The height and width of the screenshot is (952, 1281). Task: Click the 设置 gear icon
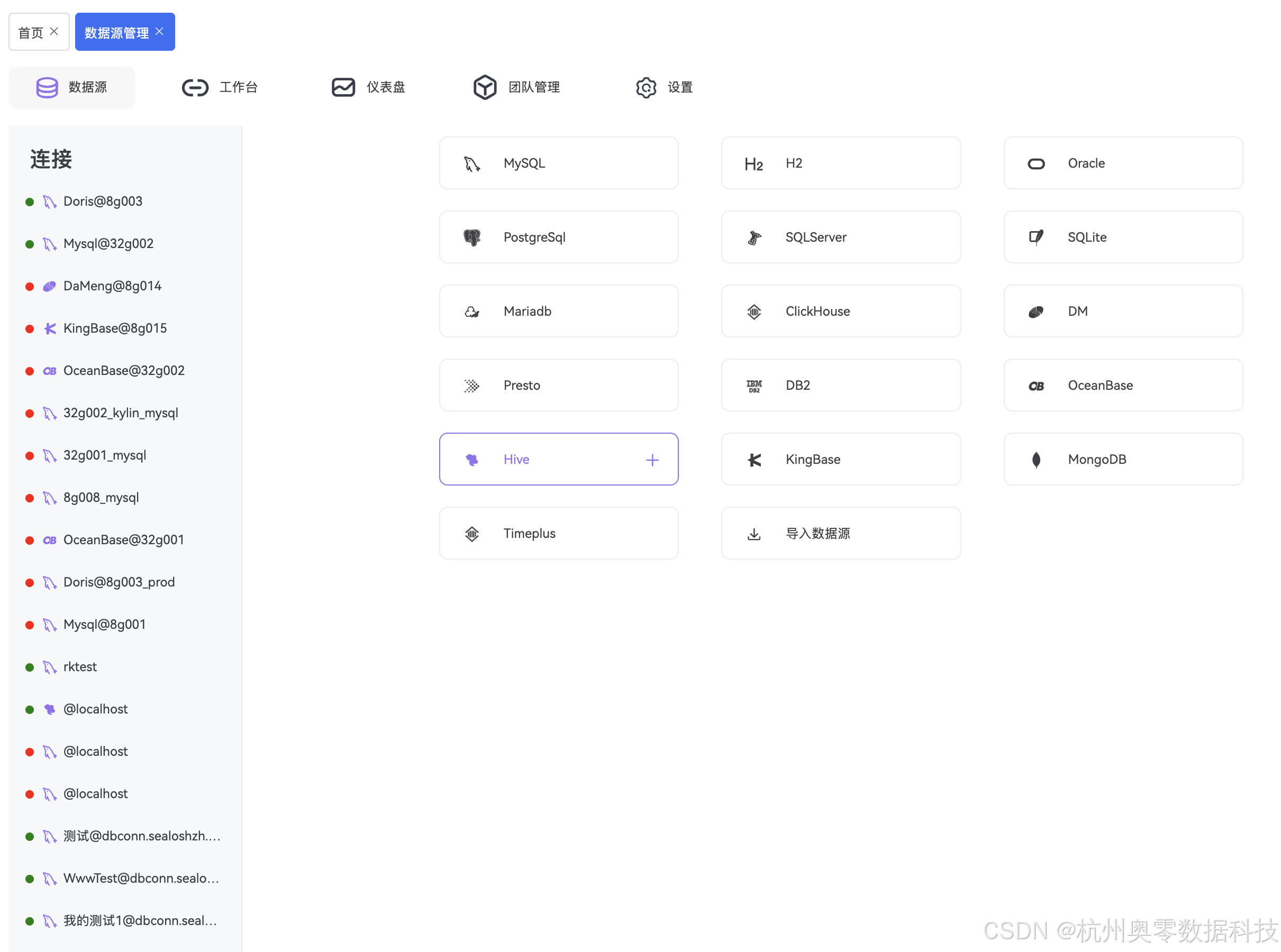(x=646, y=88)
